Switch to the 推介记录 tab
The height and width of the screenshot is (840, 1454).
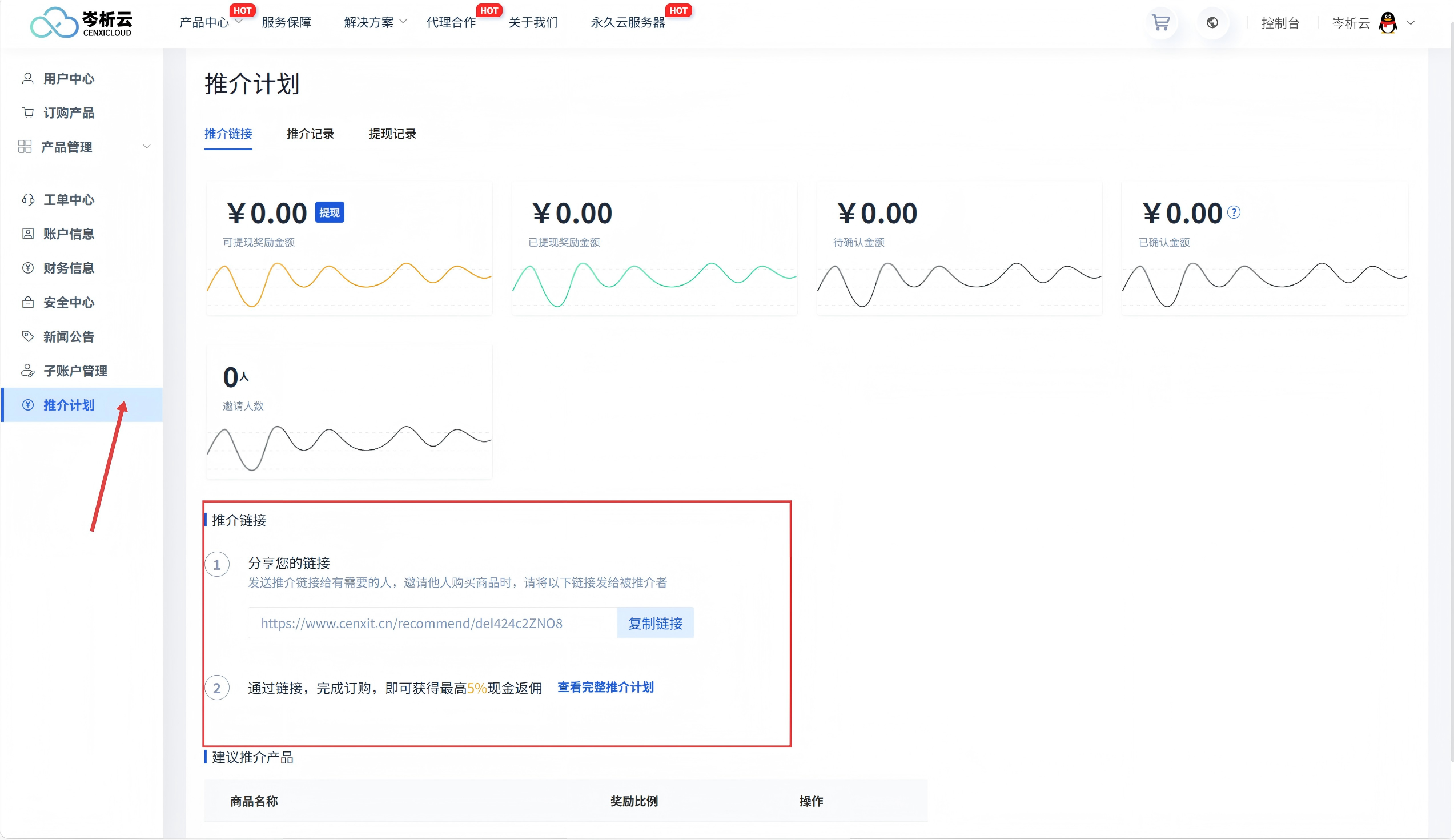coord(310,134)
